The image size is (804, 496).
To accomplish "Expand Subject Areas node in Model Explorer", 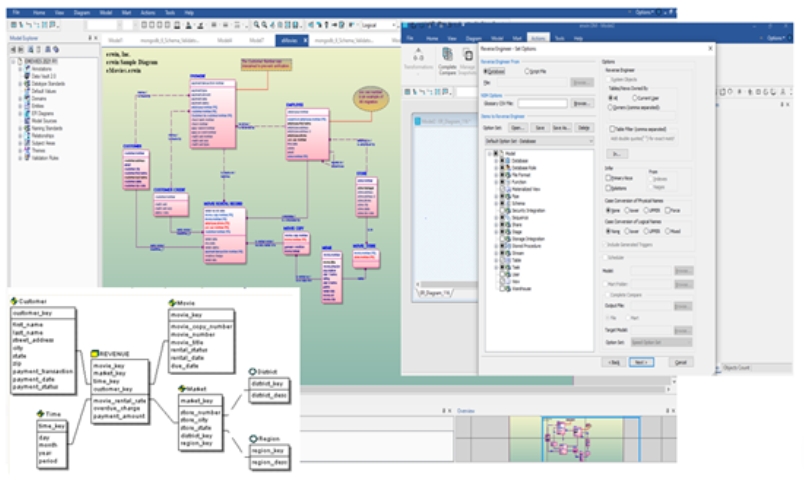I will coord(20,143).
